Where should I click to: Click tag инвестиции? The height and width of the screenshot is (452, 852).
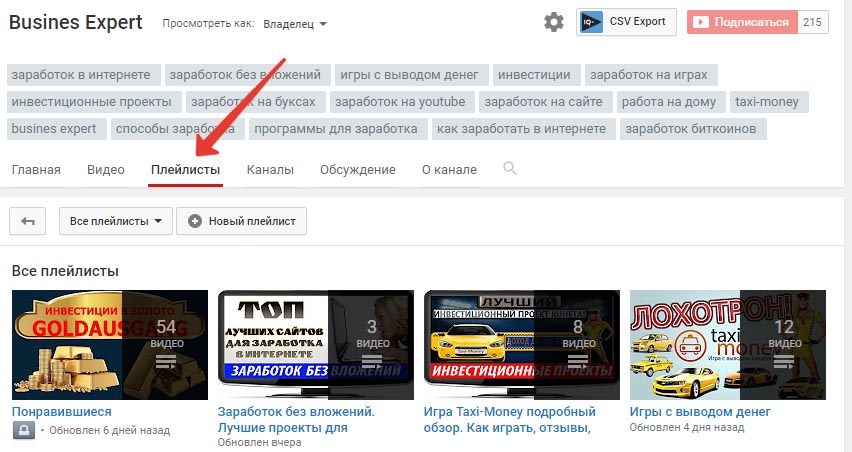point(537,75)
